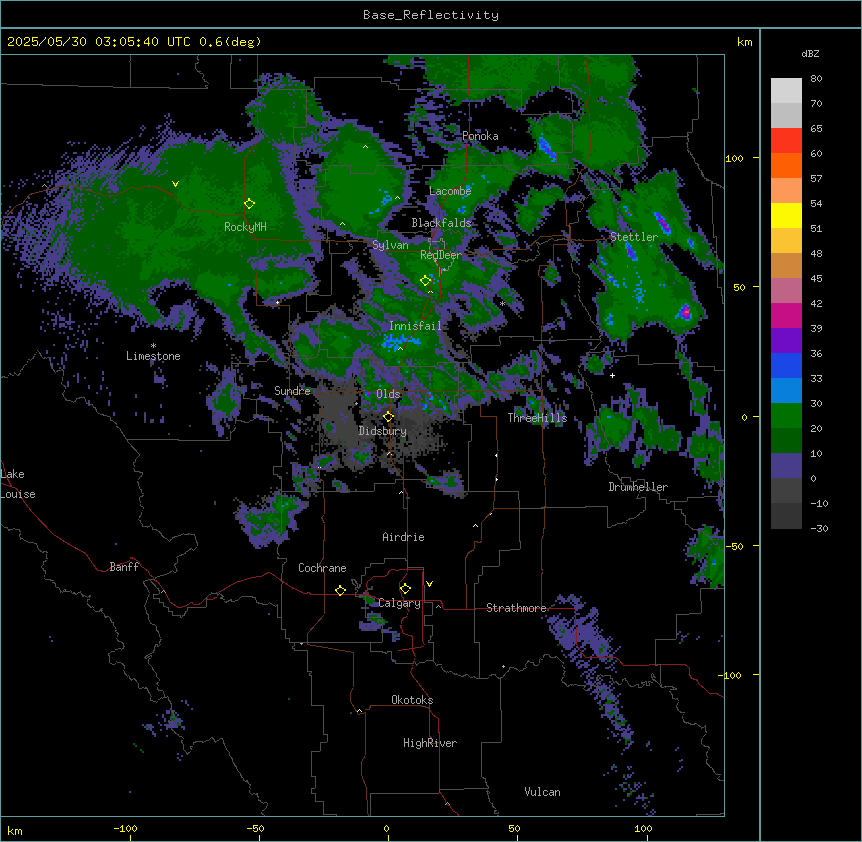862x842 pixels.
Task: Click the dBZ legend heading
Action: [810, 53]
